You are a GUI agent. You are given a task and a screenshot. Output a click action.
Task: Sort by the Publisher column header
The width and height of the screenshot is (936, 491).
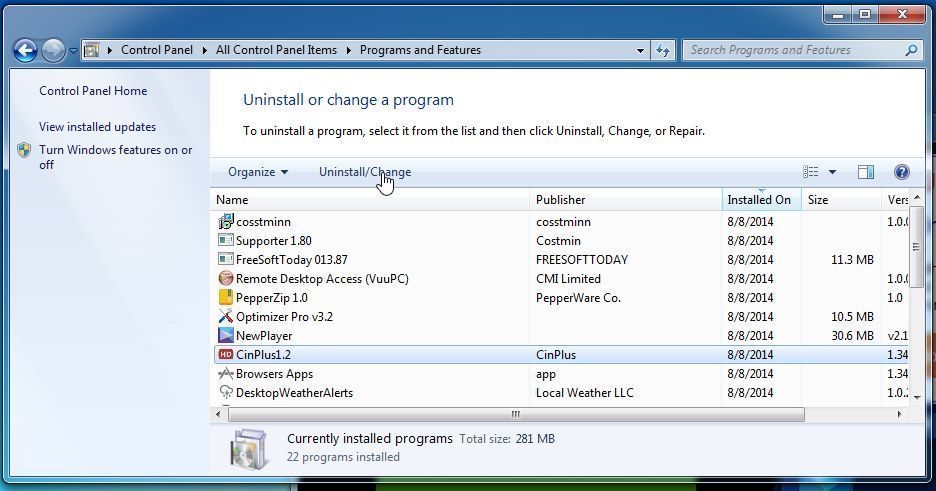[x=626, y=199]
